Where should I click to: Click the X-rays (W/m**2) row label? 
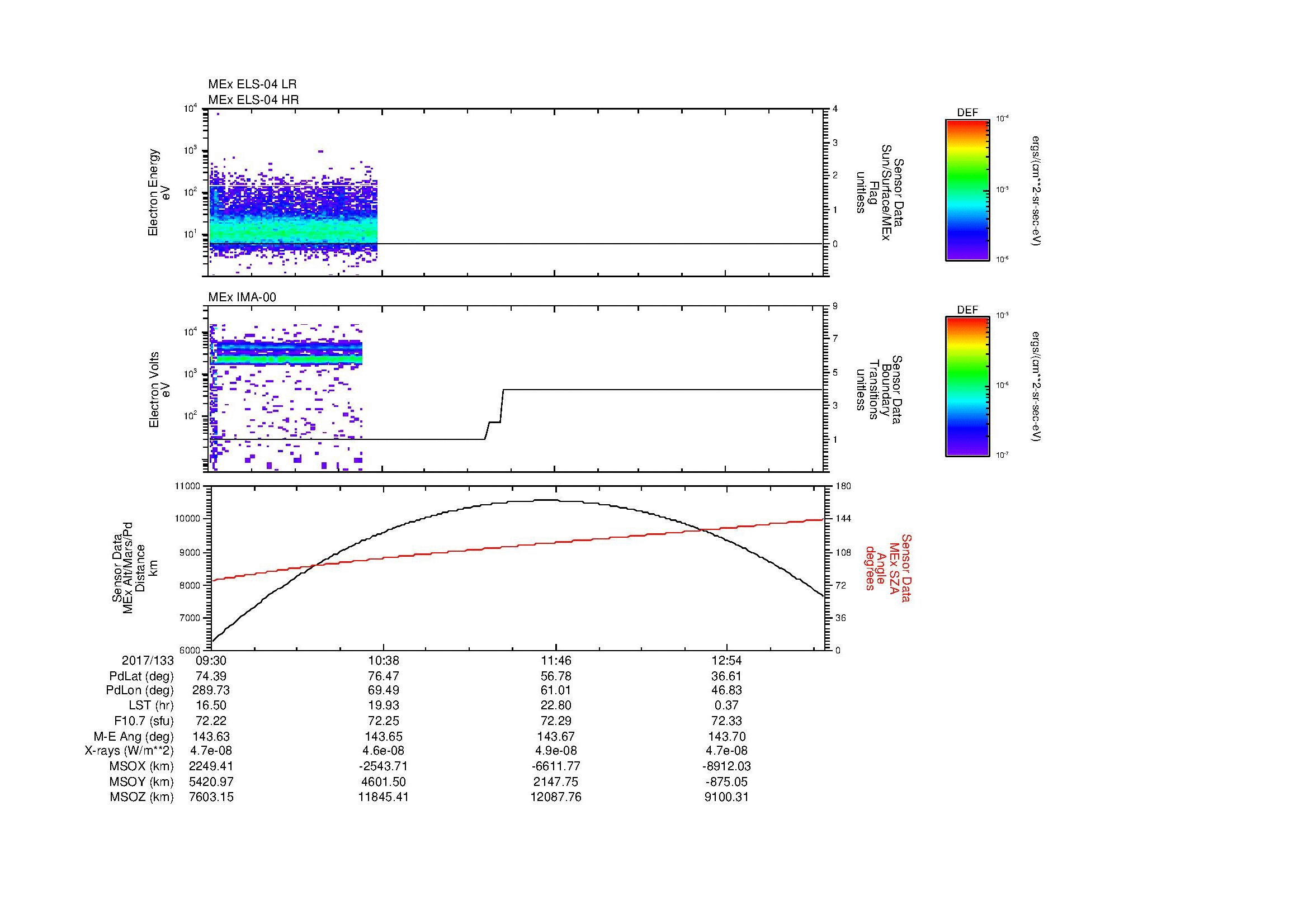(129, 751)
